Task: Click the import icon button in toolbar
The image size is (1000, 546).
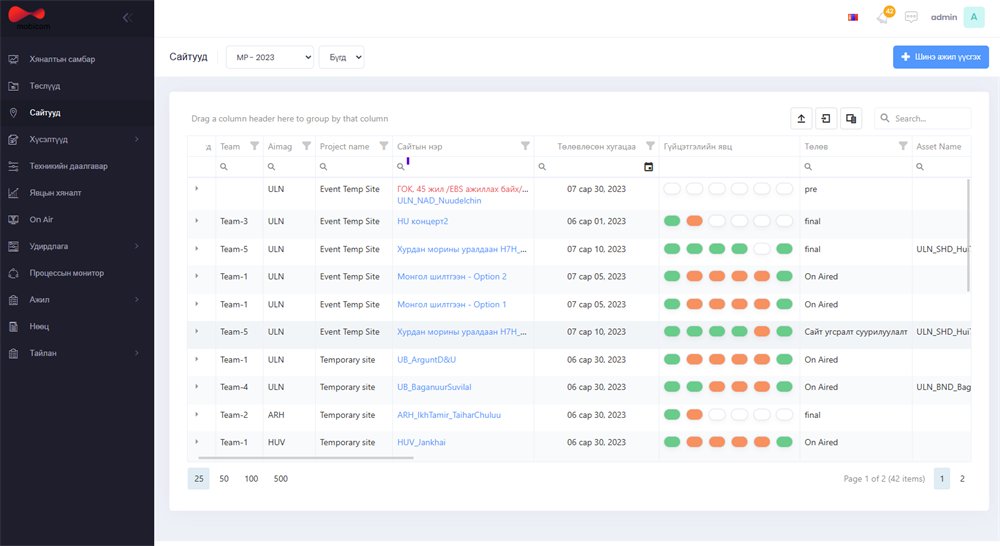Action: (826, 118)
